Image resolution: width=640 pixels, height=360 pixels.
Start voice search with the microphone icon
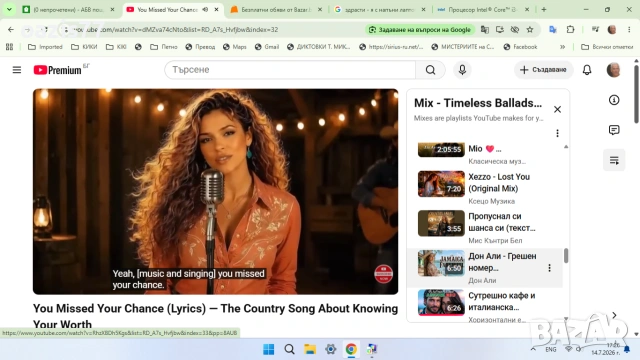[462, 70]
